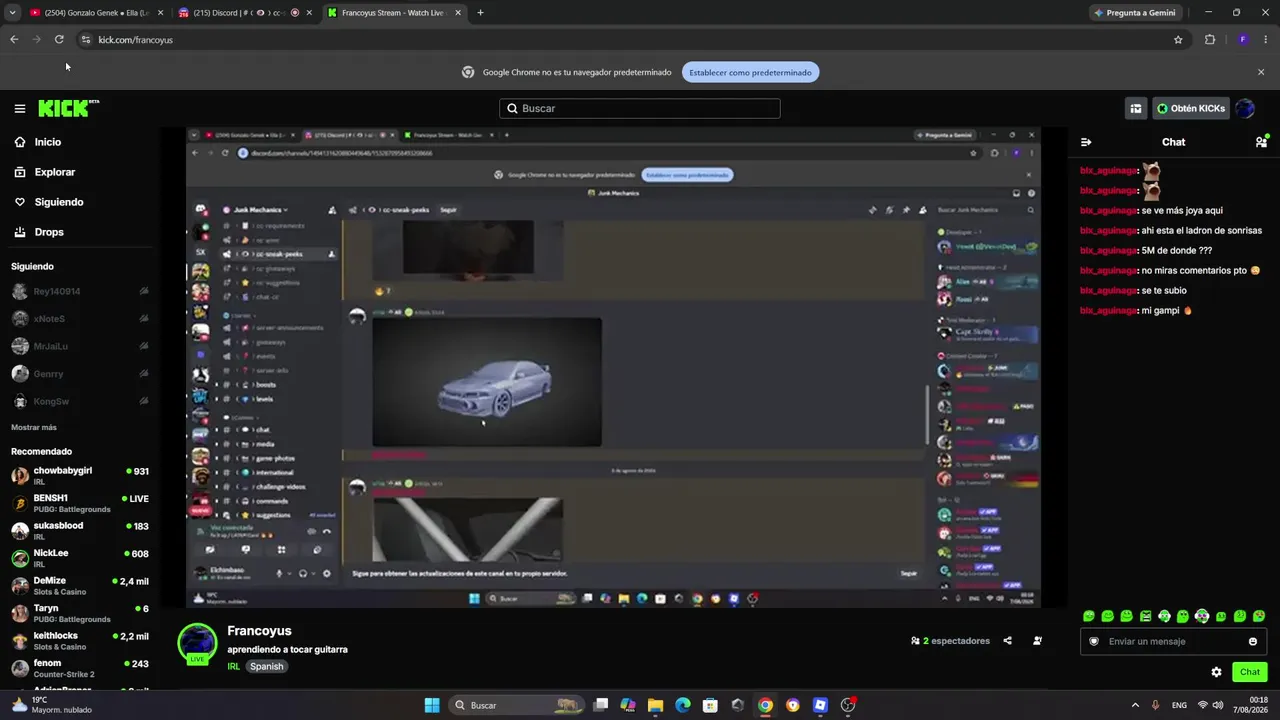Open recommended channel Taryn
This screenshot has width=1280, height=720.
click(x=80, y=613)
